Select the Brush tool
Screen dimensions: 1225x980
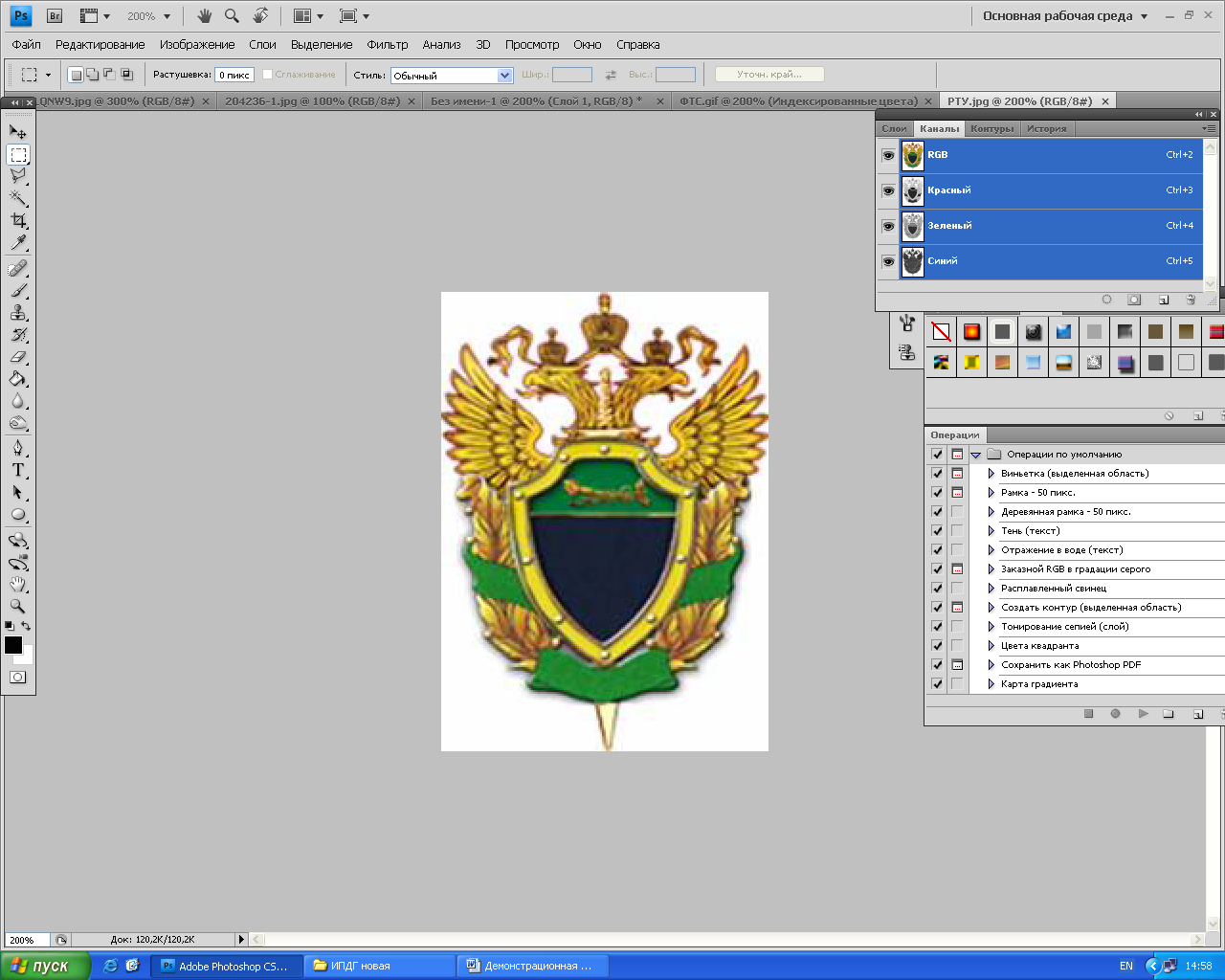pos(18,290)
